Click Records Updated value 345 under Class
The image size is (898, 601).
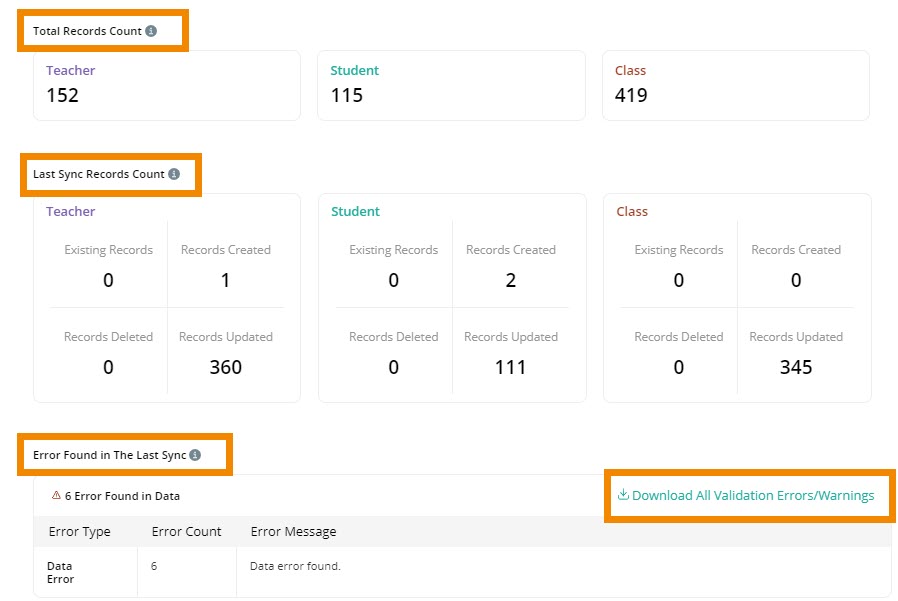click(x=796, y=366)
